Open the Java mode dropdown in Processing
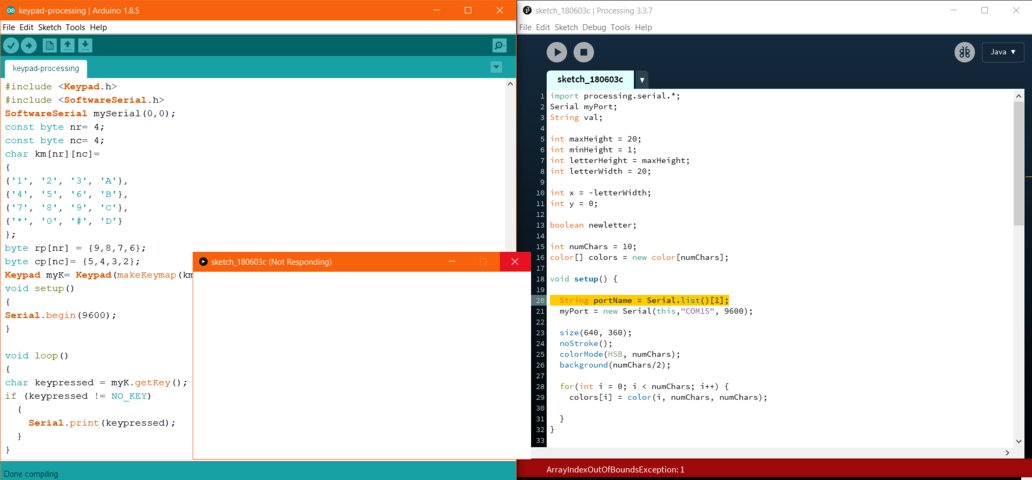This screenshot has height=480, width=1032. [1003, 52]
